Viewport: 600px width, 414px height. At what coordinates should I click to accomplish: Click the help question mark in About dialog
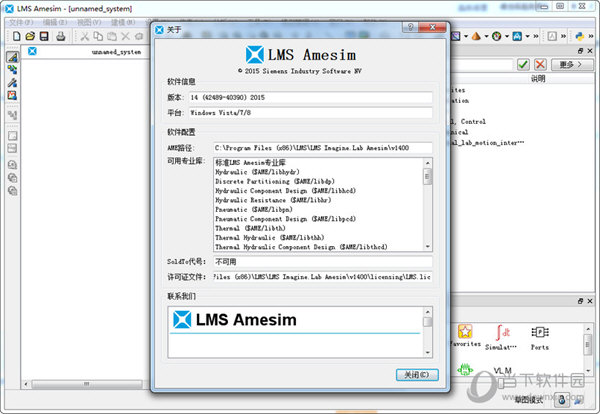click(410, 27)
